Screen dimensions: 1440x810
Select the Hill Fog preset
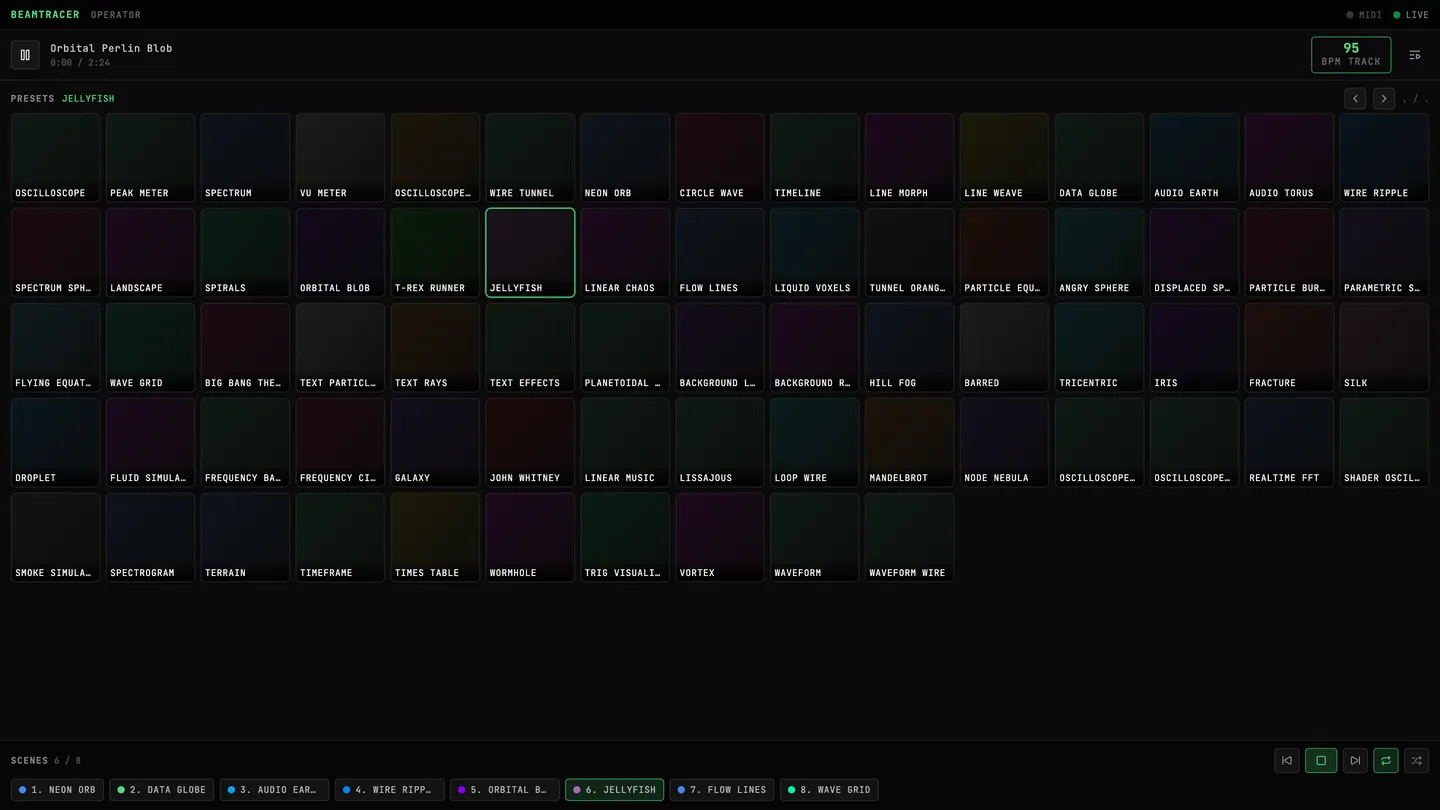pos(910,348)
